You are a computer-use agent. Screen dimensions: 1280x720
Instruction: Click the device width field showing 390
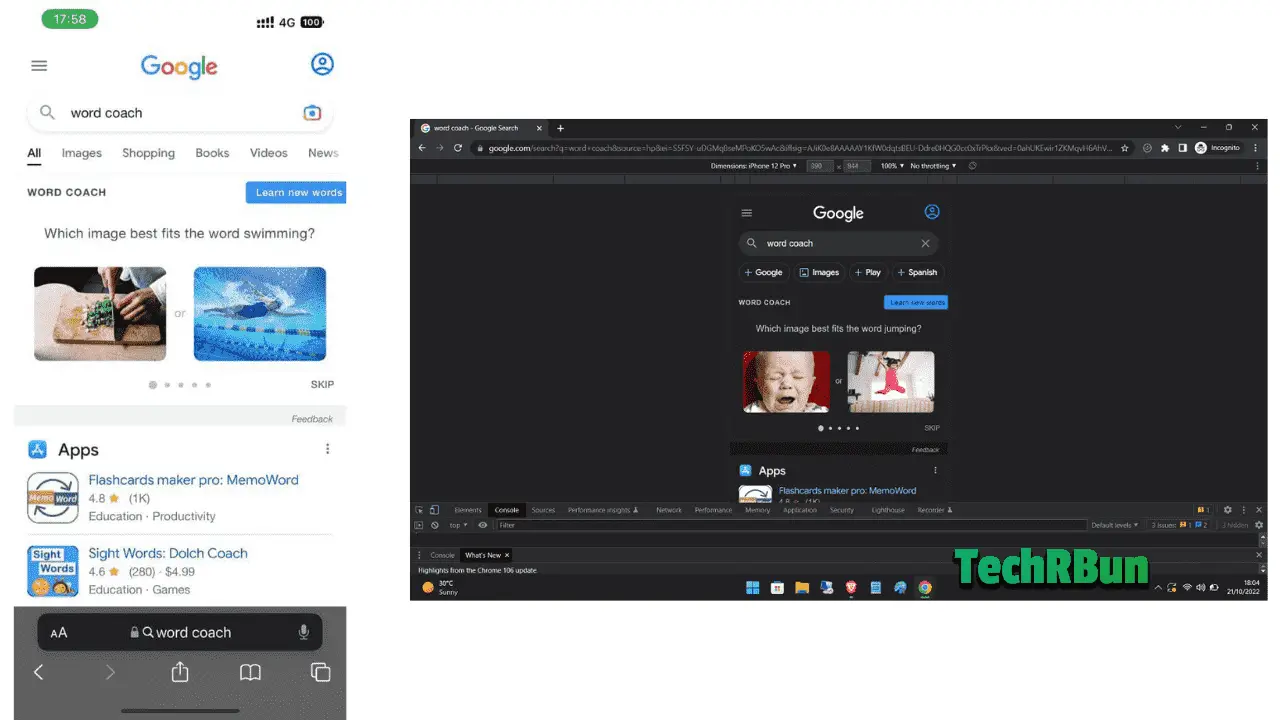pos(820,166)
